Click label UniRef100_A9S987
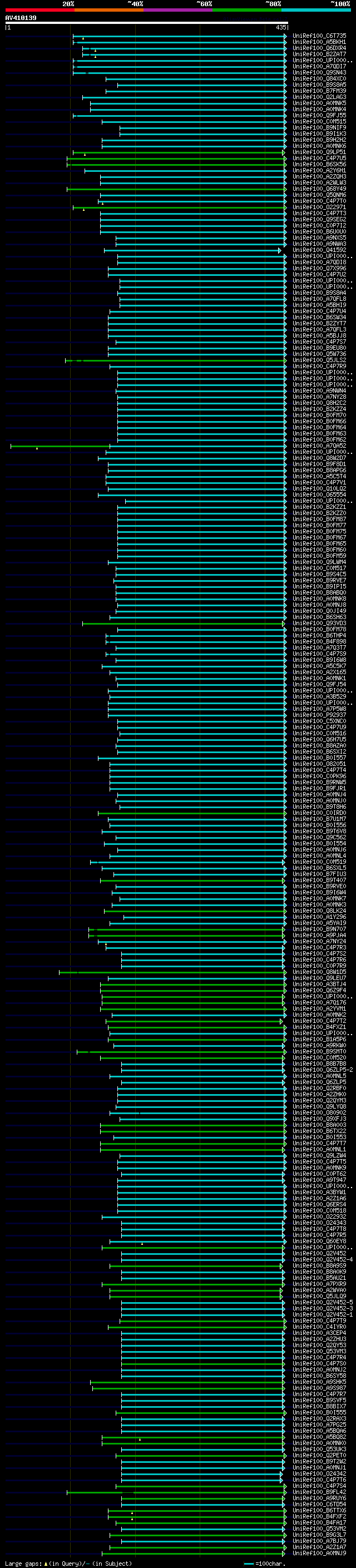Image resolution: width=356 pixels, height=1568 pixels. (x=319, y=1388)
